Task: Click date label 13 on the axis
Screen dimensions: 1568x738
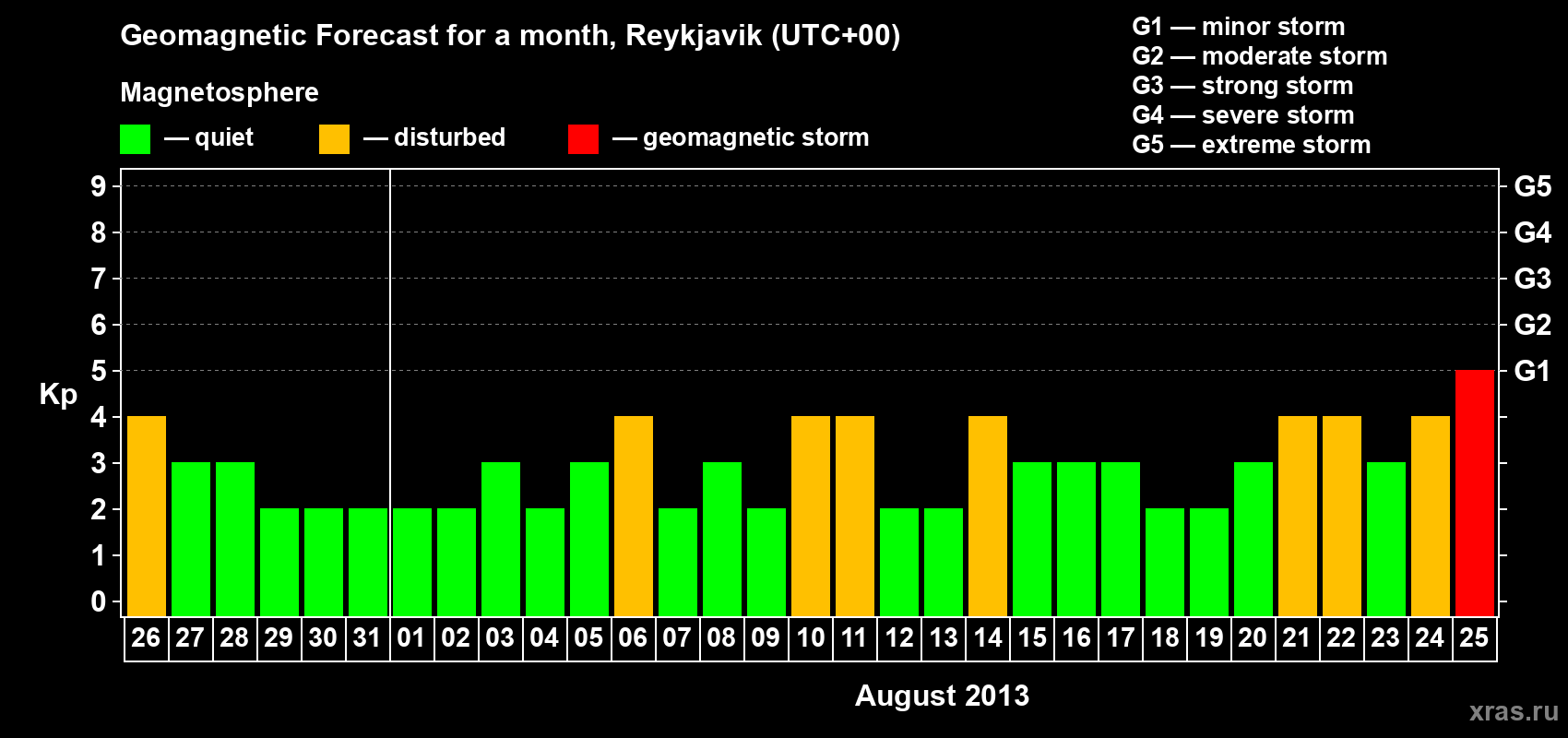Action: [x=943, y=638]
